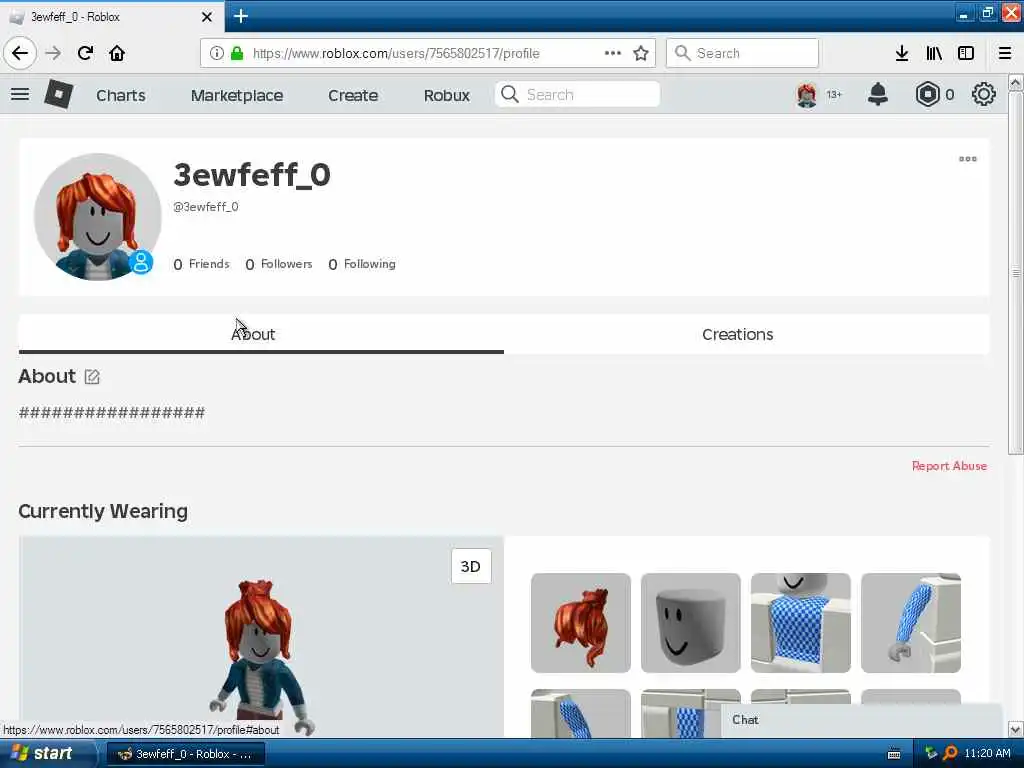Open the notifications bell
This screenshot has width=1024, height=768.
pyautogui.click(x=878, y=95)
